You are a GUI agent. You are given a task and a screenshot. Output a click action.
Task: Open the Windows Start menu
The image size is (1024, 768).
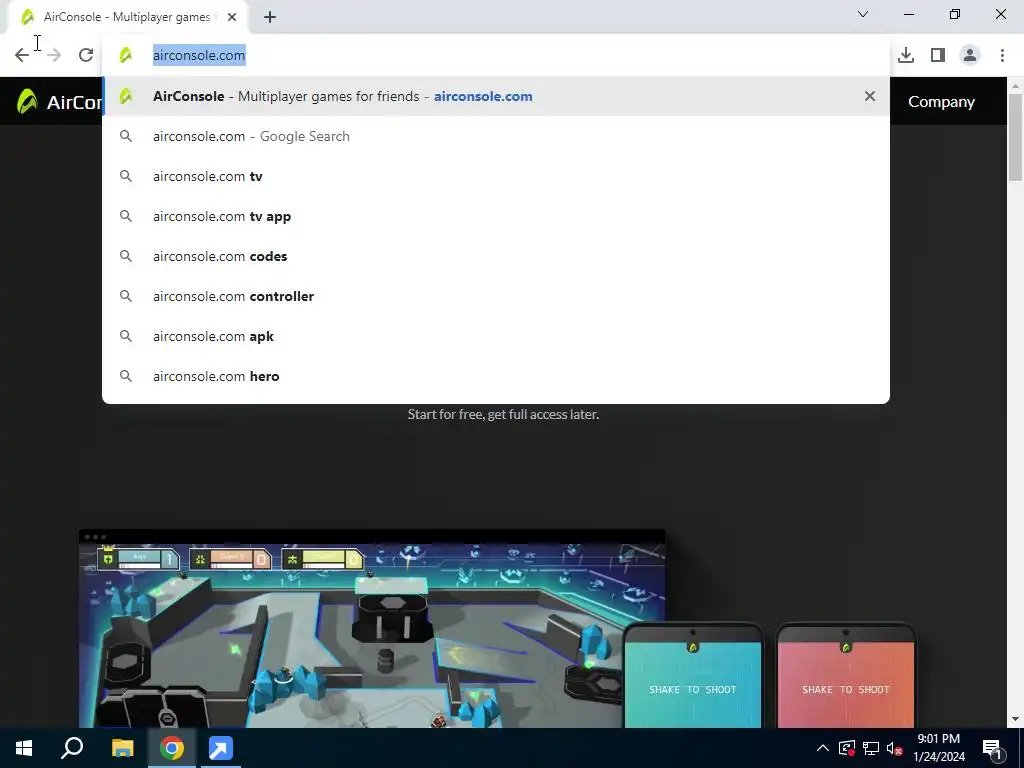pos(24,748)
